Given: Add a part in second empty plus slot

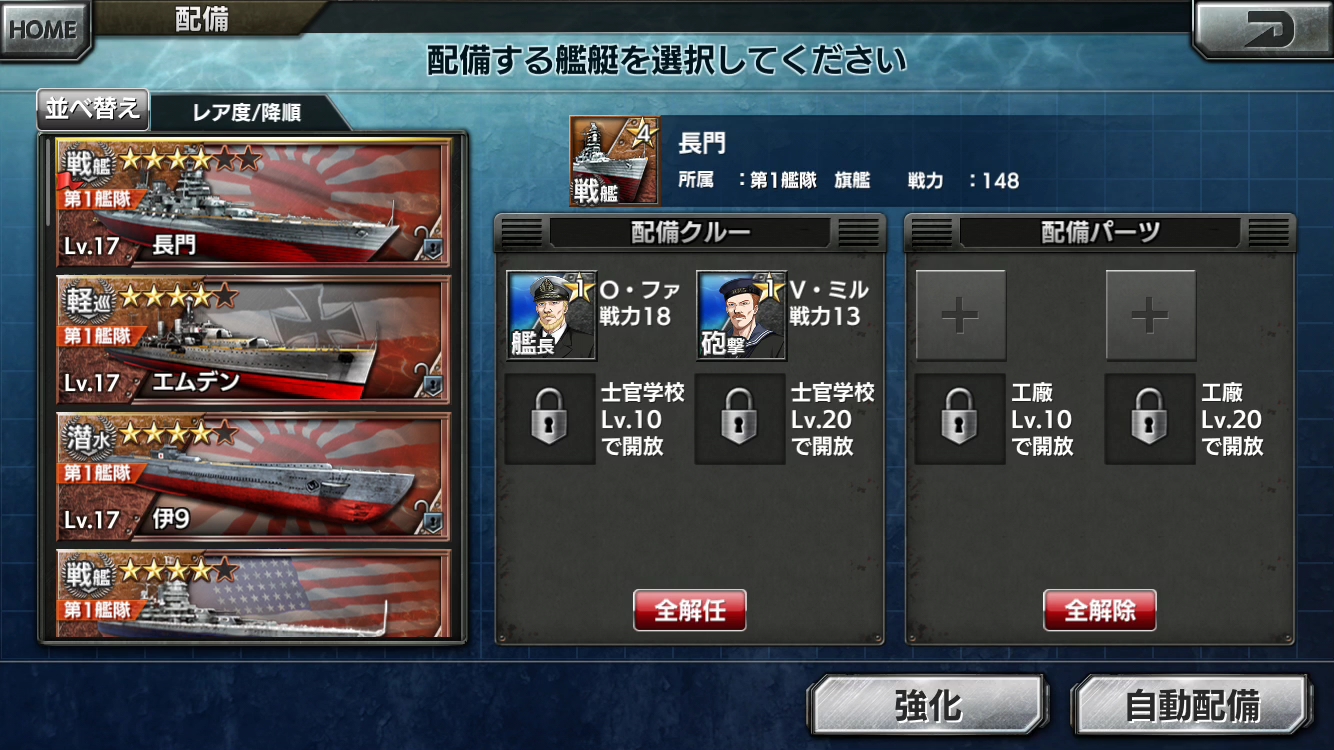Looking at the screenshot, I should (1151, 316).
